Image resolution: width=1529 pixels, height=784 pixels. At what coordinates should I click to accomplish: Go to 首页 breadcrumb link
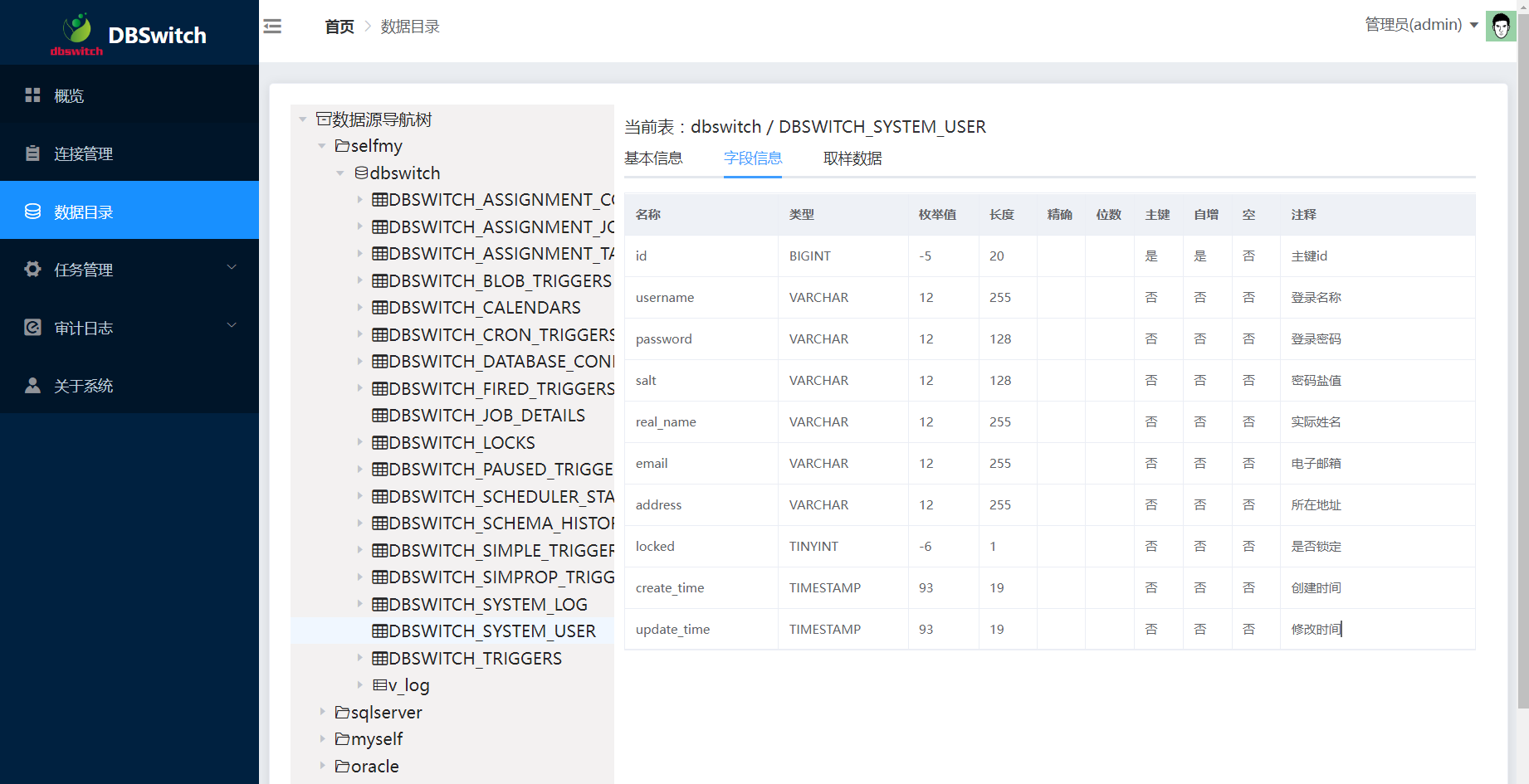339,27
